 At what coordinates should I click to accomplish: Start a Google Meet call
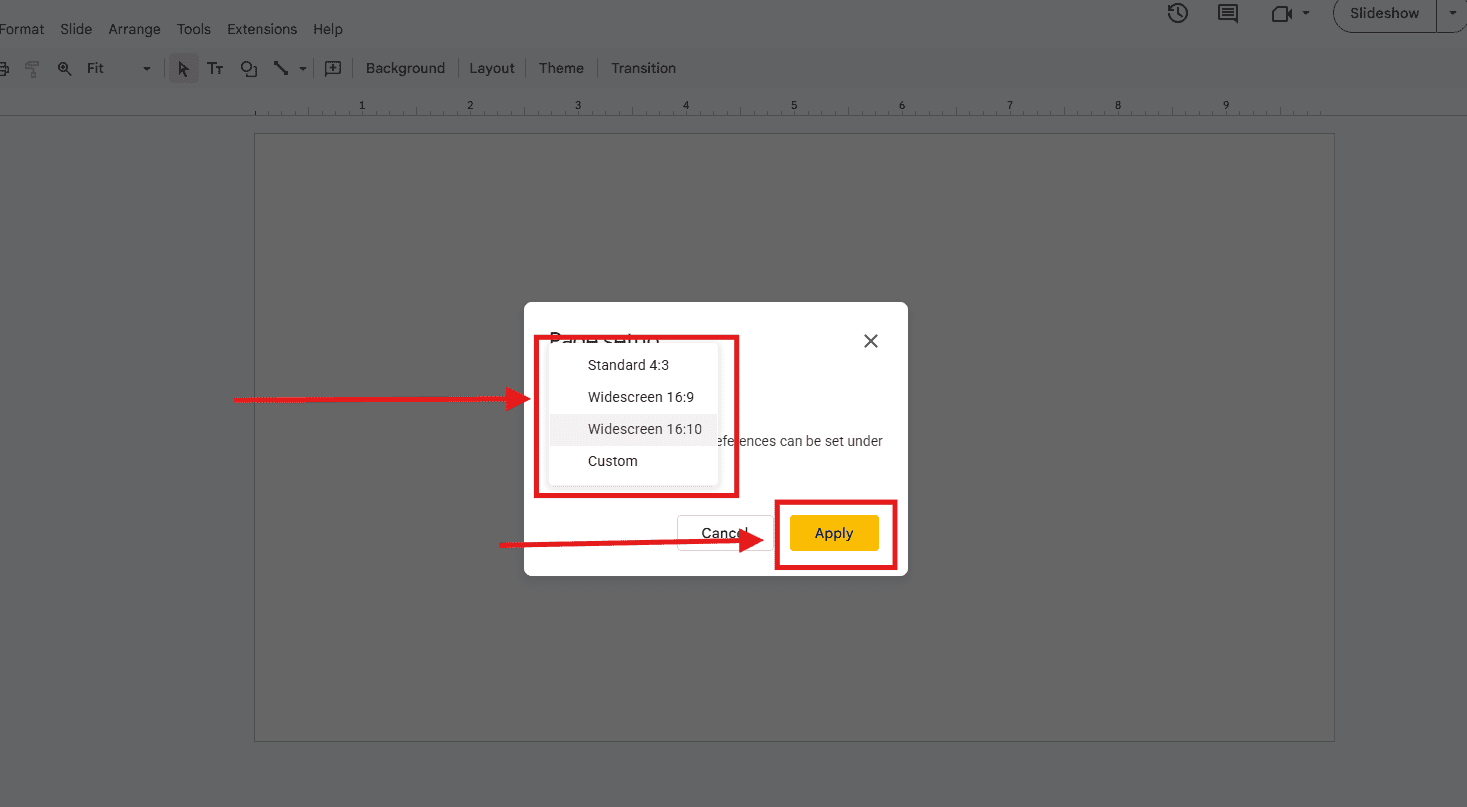pyautogui.click(x=1282, y=14)
